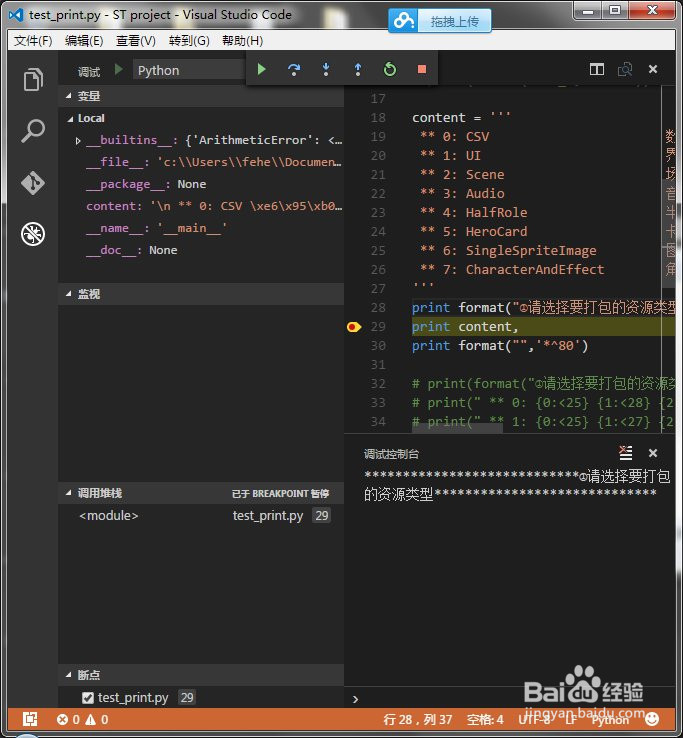Screen dimensions: 683x738
Task: Open the 文件(F) menu
Action: tap(33, 41)
